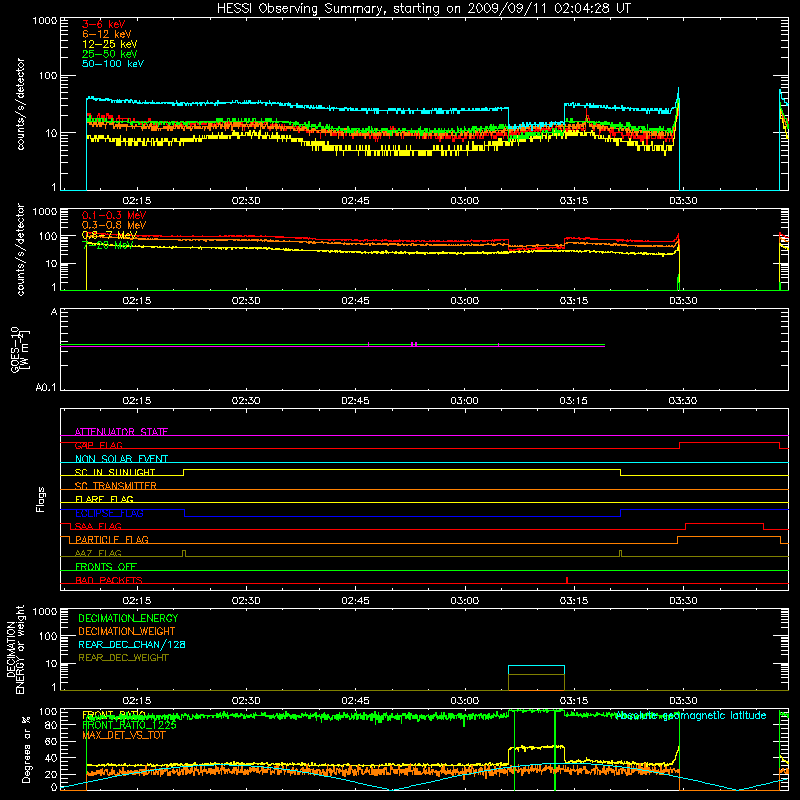Select the GAP_FLAG label
This screenshot has height=800, width=800.
(x=98, y=445)
